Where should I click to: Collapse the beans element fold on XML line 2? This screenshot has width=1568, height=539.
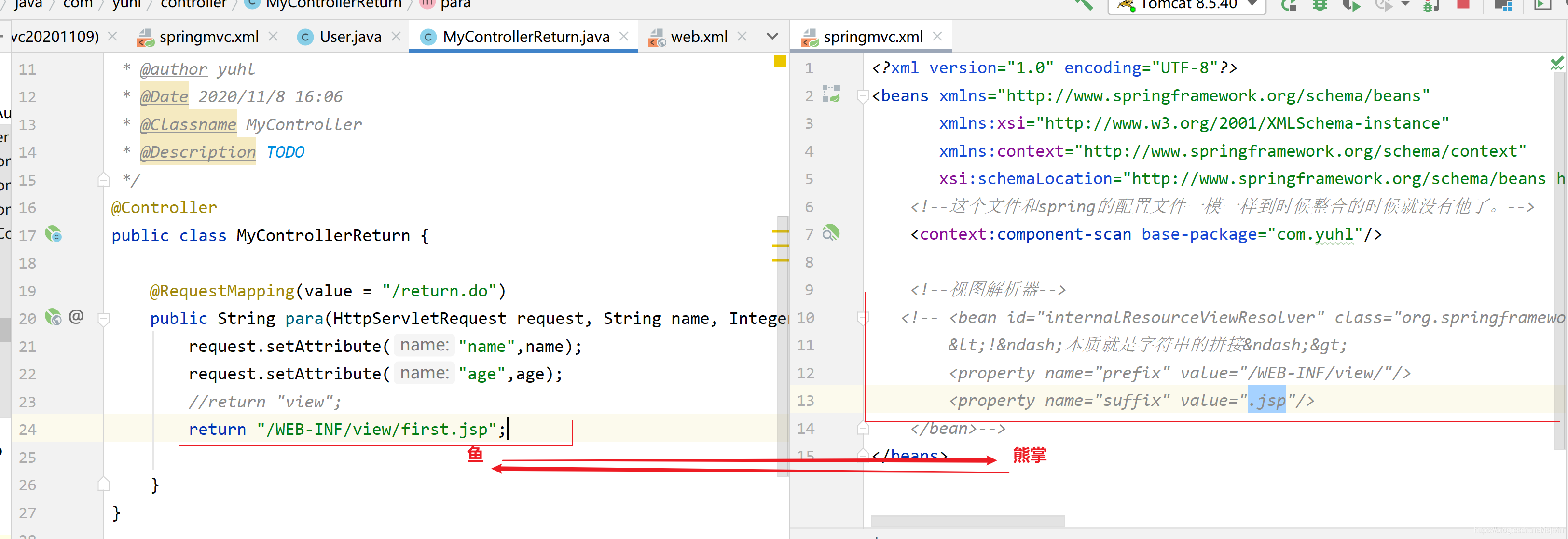(863, 96)
